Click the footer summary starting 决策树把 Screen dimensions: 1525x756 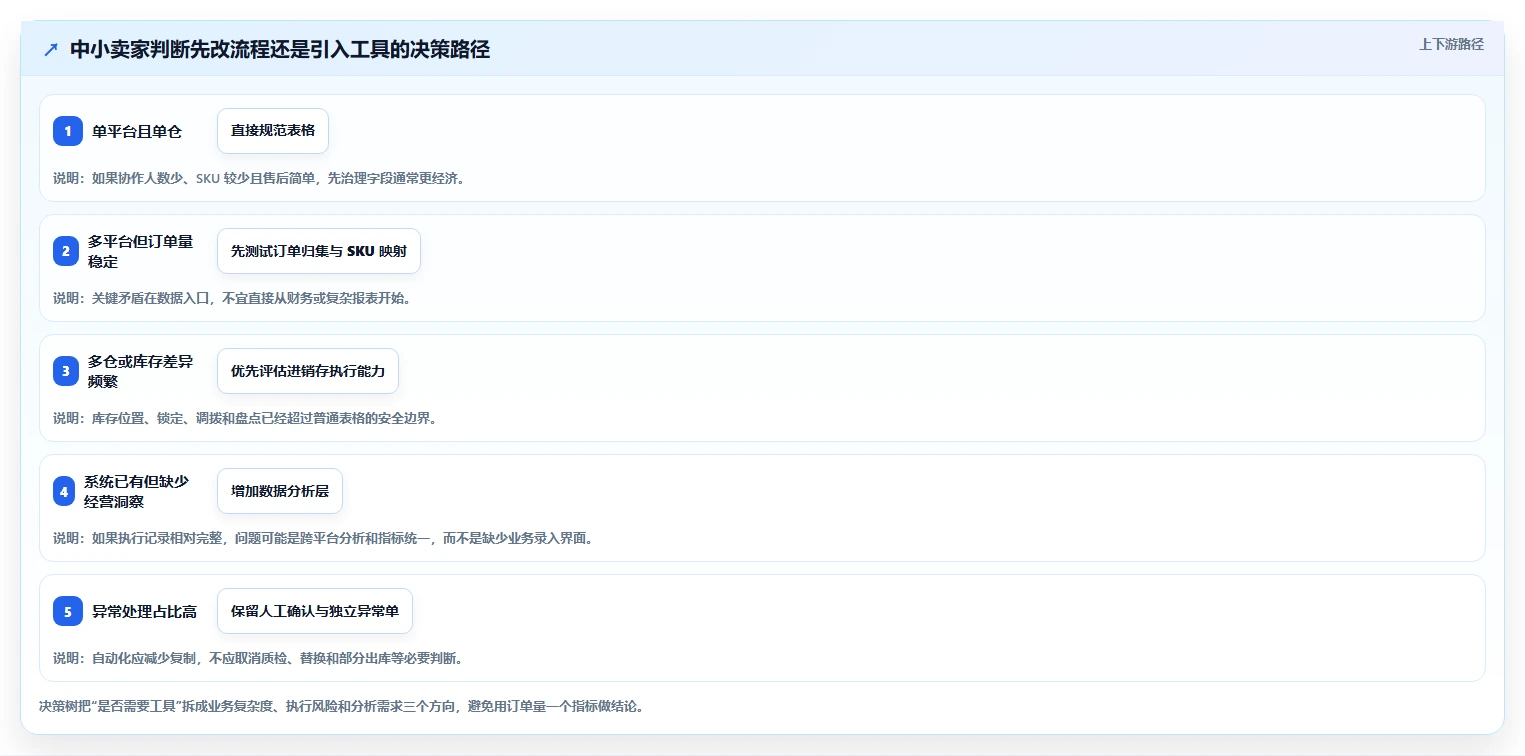341,706
